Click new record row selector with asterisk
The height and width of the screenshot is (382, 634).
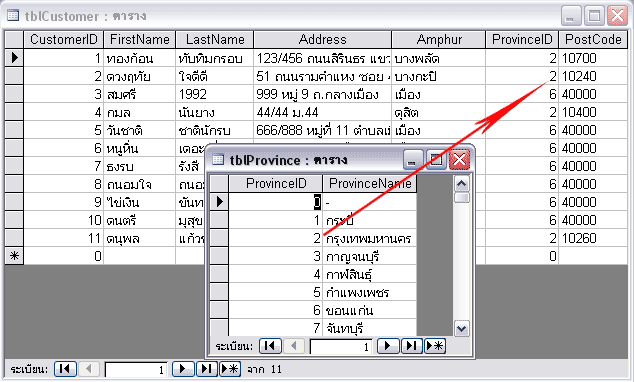click(14, 256)
